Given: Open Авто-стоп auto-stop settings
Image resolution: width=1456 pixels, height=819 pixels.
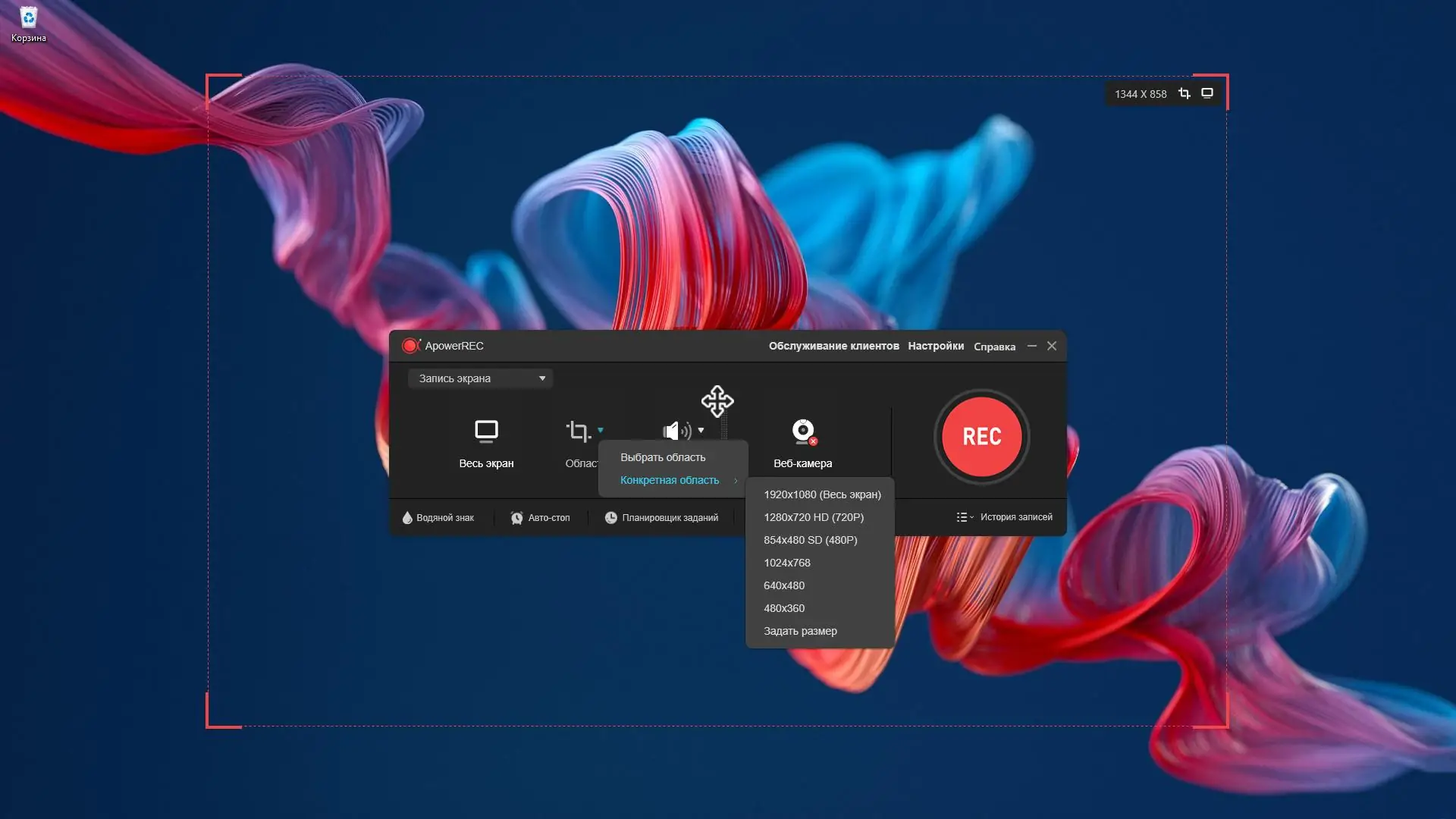Looking at the screenshot, I should point(540,517).
